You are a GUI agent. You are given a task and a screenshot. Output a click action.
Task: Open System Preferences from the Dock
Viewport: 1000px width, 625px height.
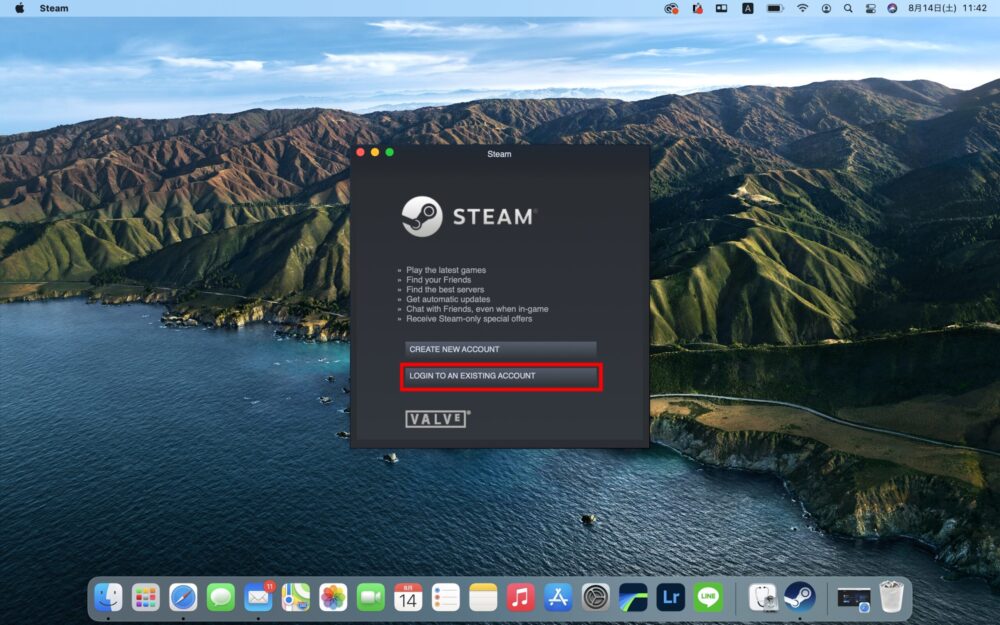(596, 598)
